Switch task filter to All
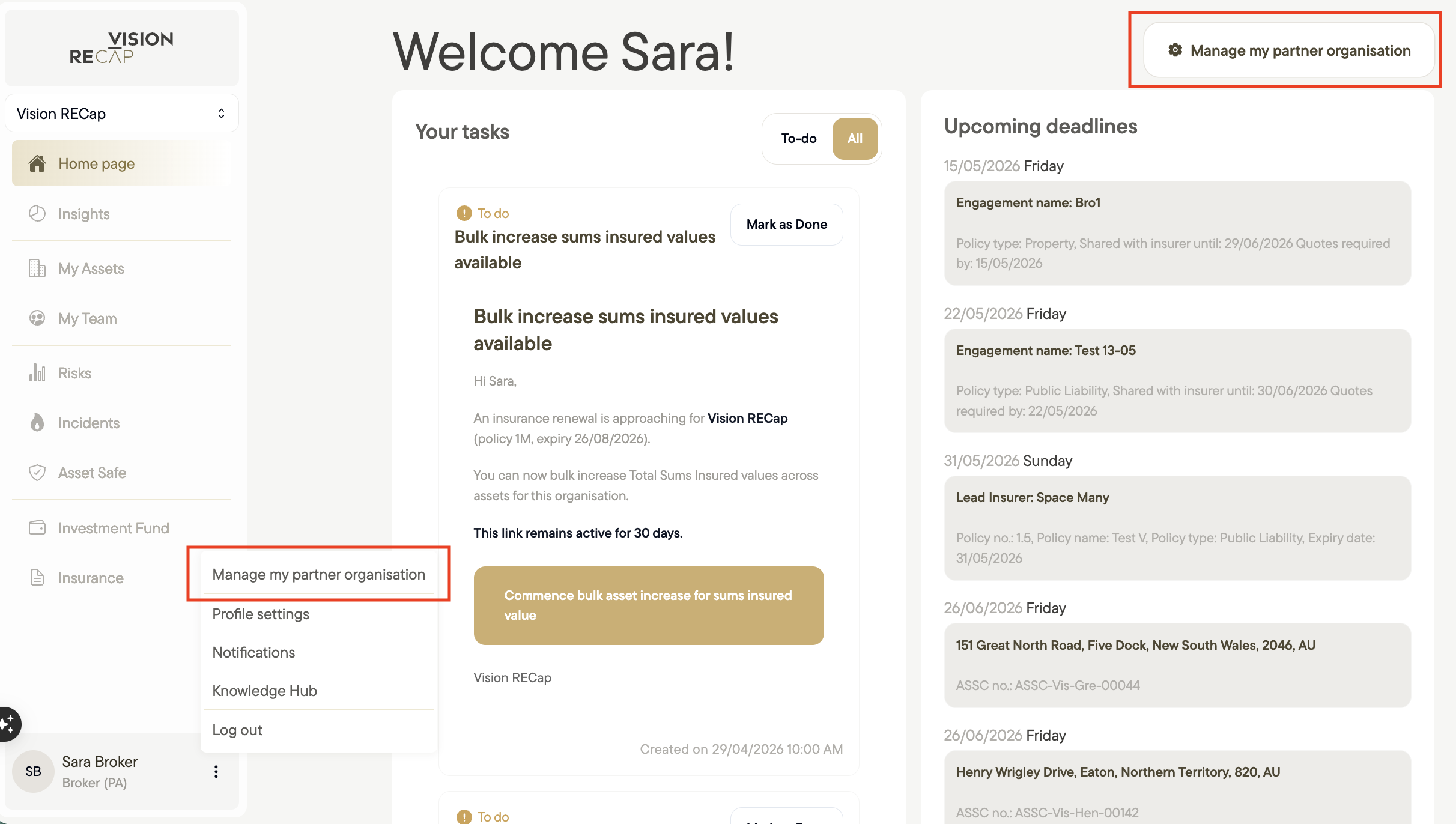Image resolution: width=1456 pixels, height=824 pixels. pos(855,138)
